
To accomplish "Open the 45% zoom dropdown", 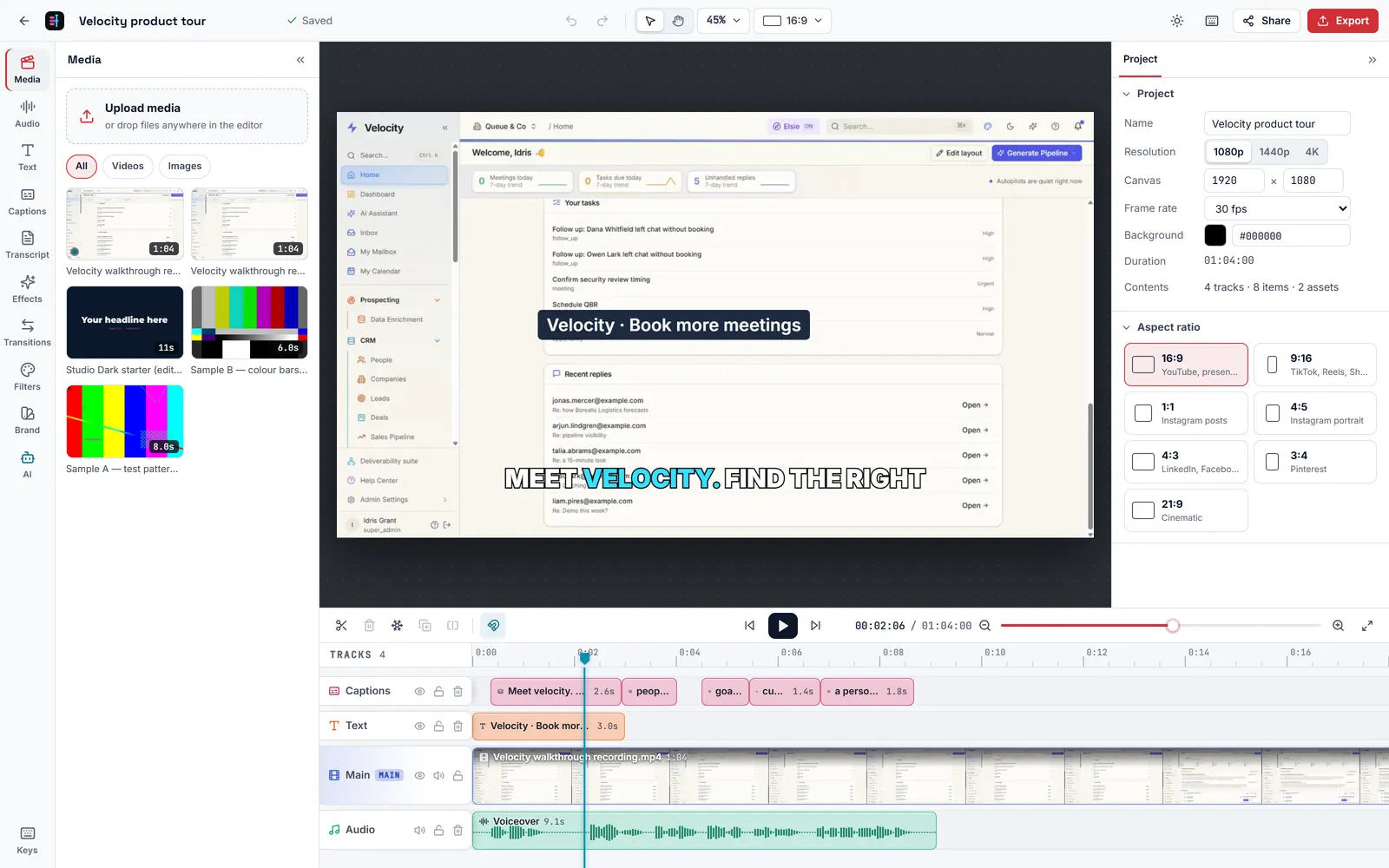I will point(723,21).
